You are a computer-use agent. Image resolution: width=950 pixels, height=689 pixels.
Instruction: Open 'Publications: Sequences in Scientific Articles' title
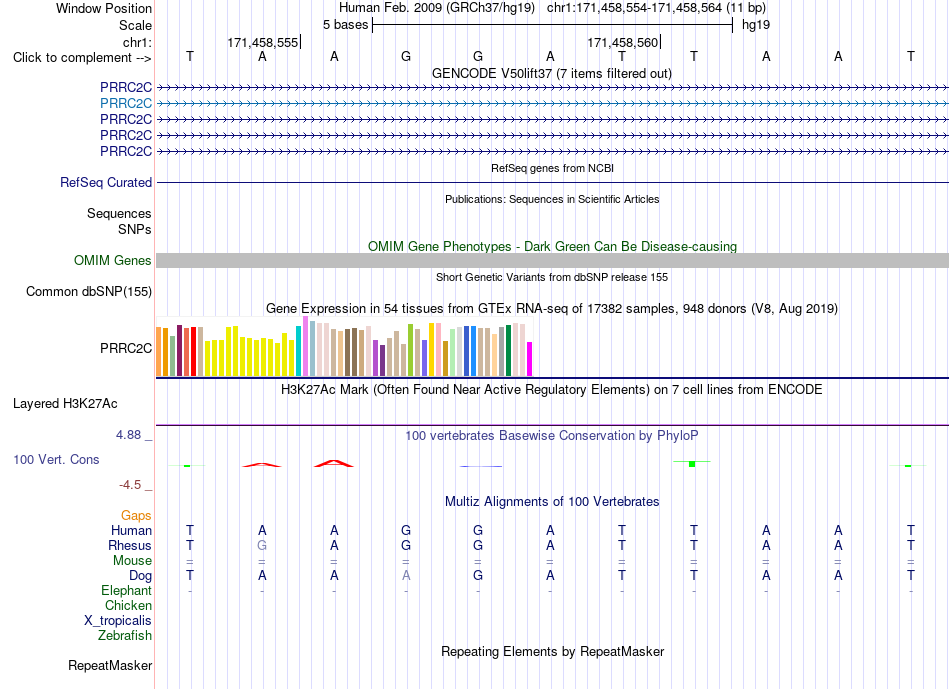click(552, 199)
